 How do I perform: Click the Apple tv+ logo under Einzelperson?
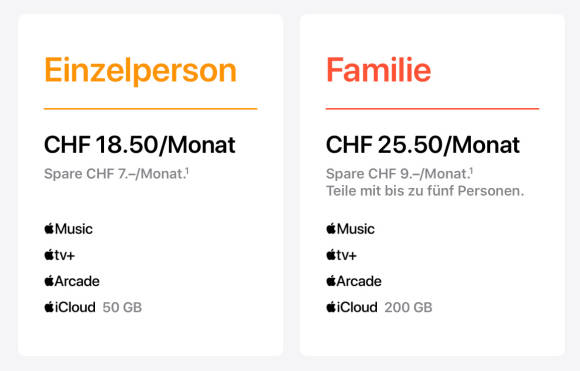click(x=60, y=255)
